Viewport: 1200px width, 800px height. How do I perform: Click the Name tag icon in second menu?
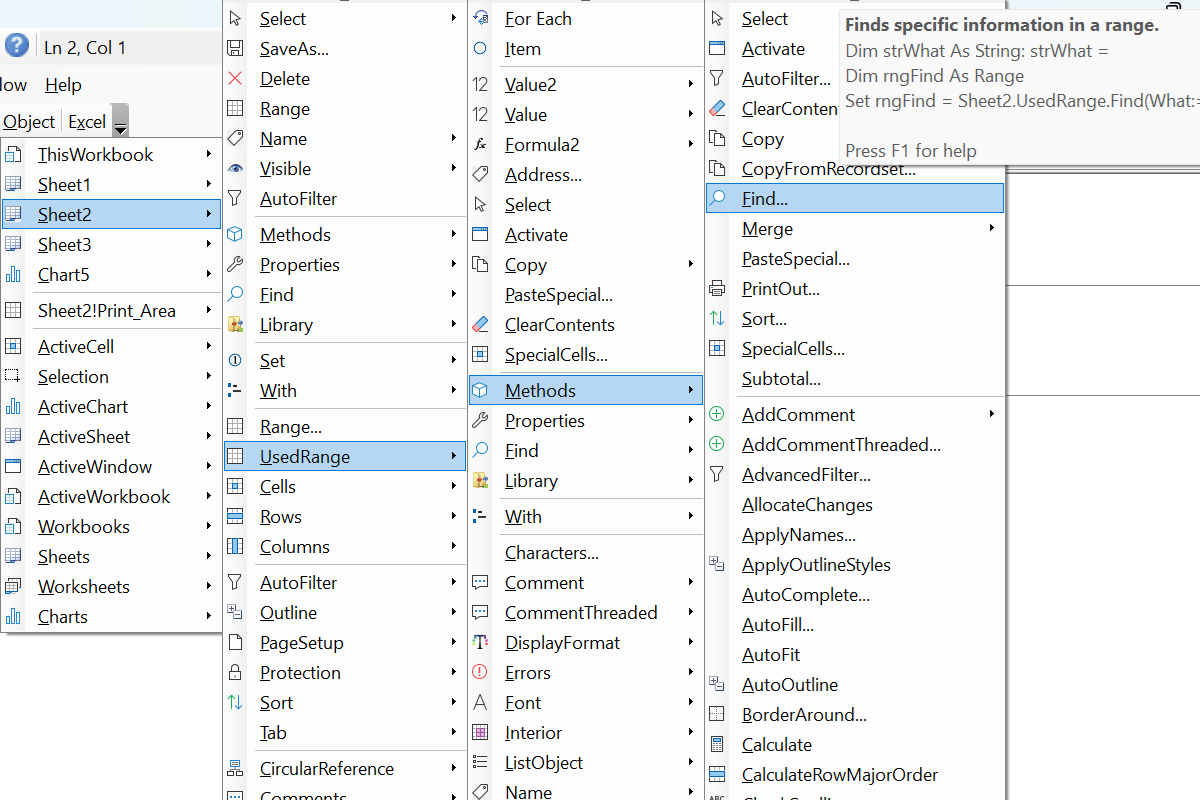[x=235, y=138]
